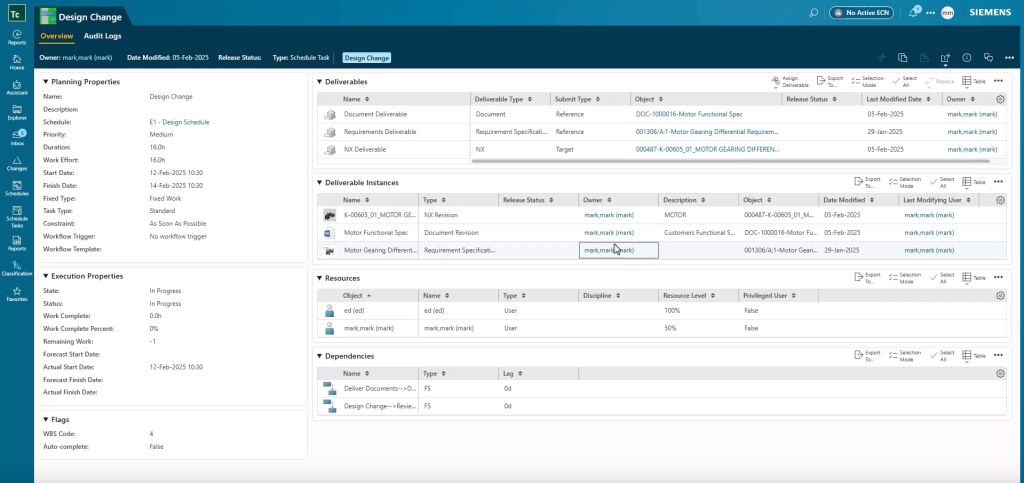
Task: Sort Deliverables by Last Modified Date
Action: point(897,99)
